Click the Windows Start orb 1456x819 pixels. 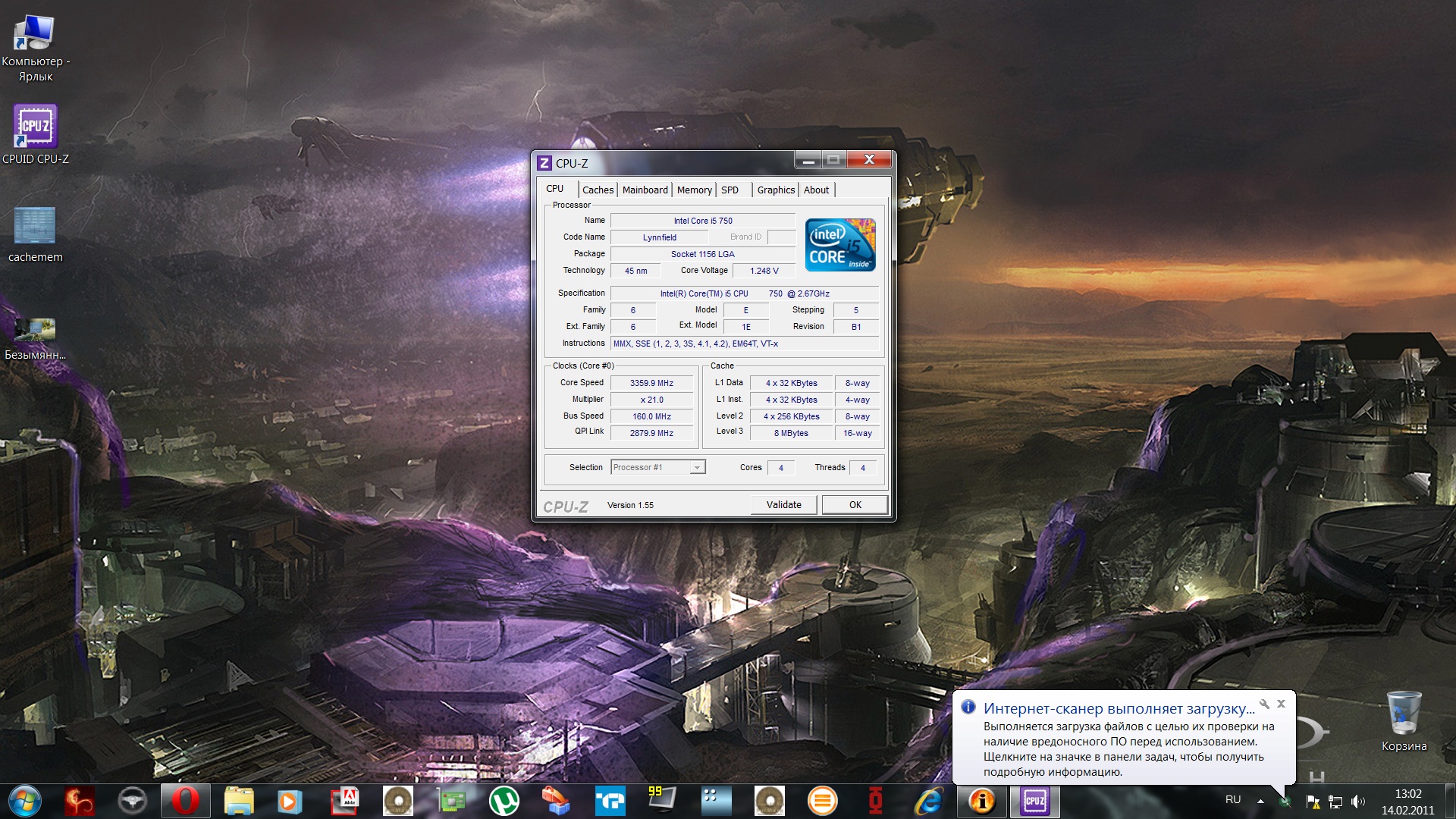coord(25,801)
